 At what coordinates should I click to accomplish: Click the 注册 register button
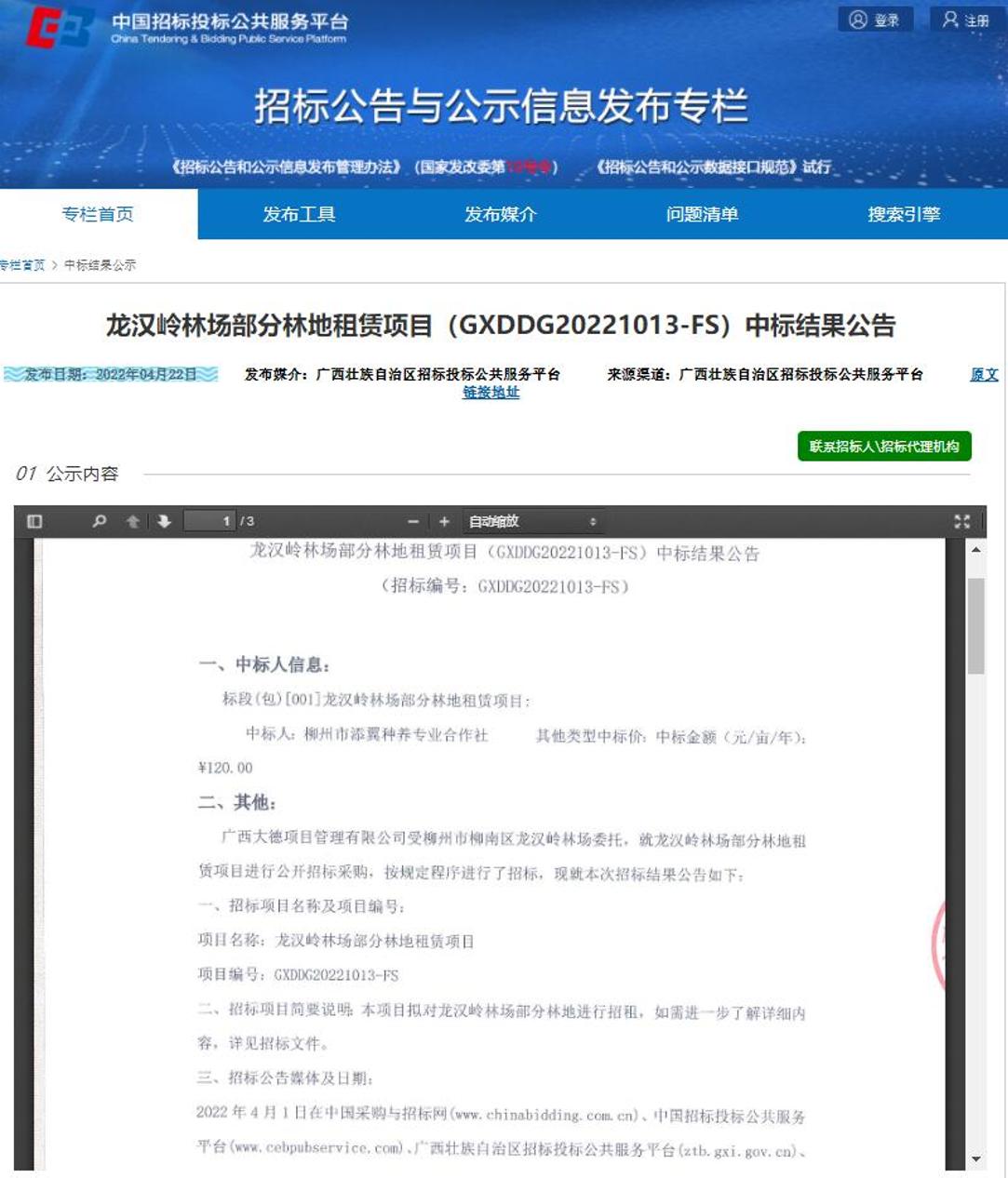(967, 20)
